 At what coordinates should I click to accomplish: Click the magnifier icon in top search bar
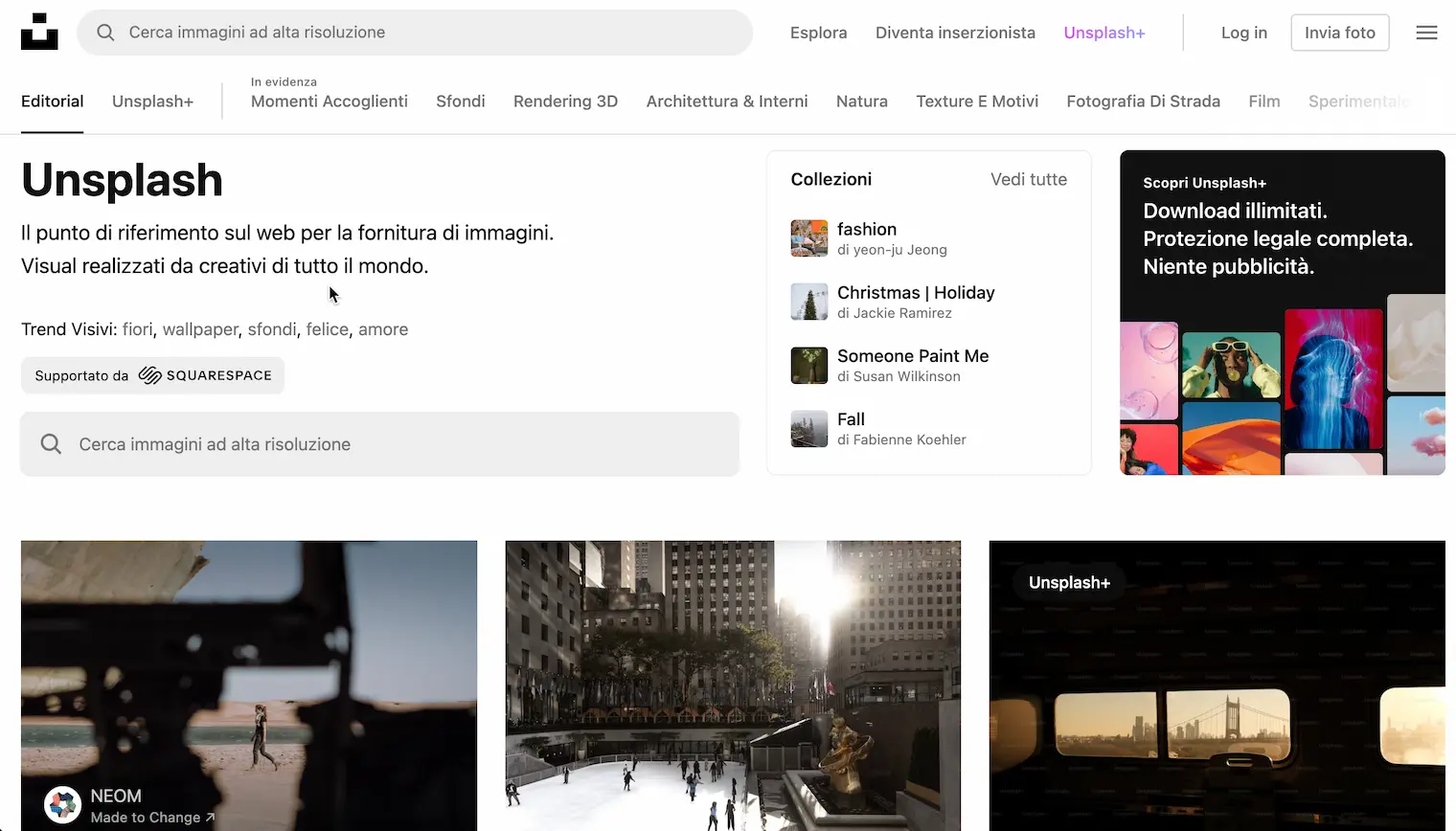pos(105,33)
